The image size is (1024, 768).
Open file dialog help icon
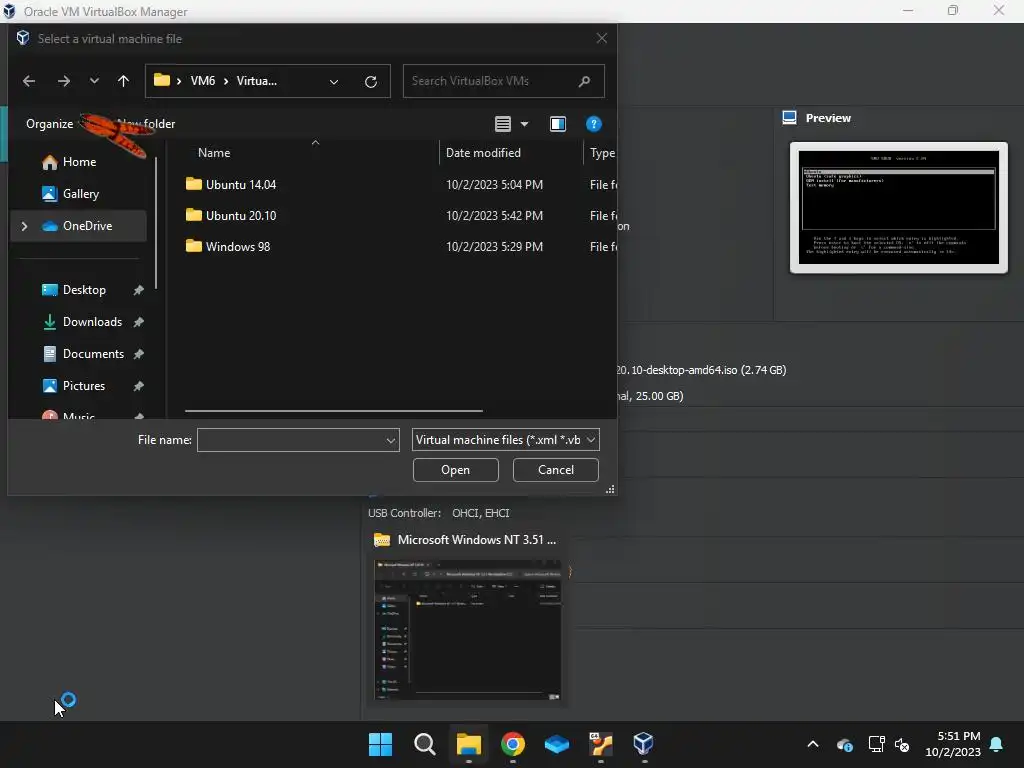(594, 124)
